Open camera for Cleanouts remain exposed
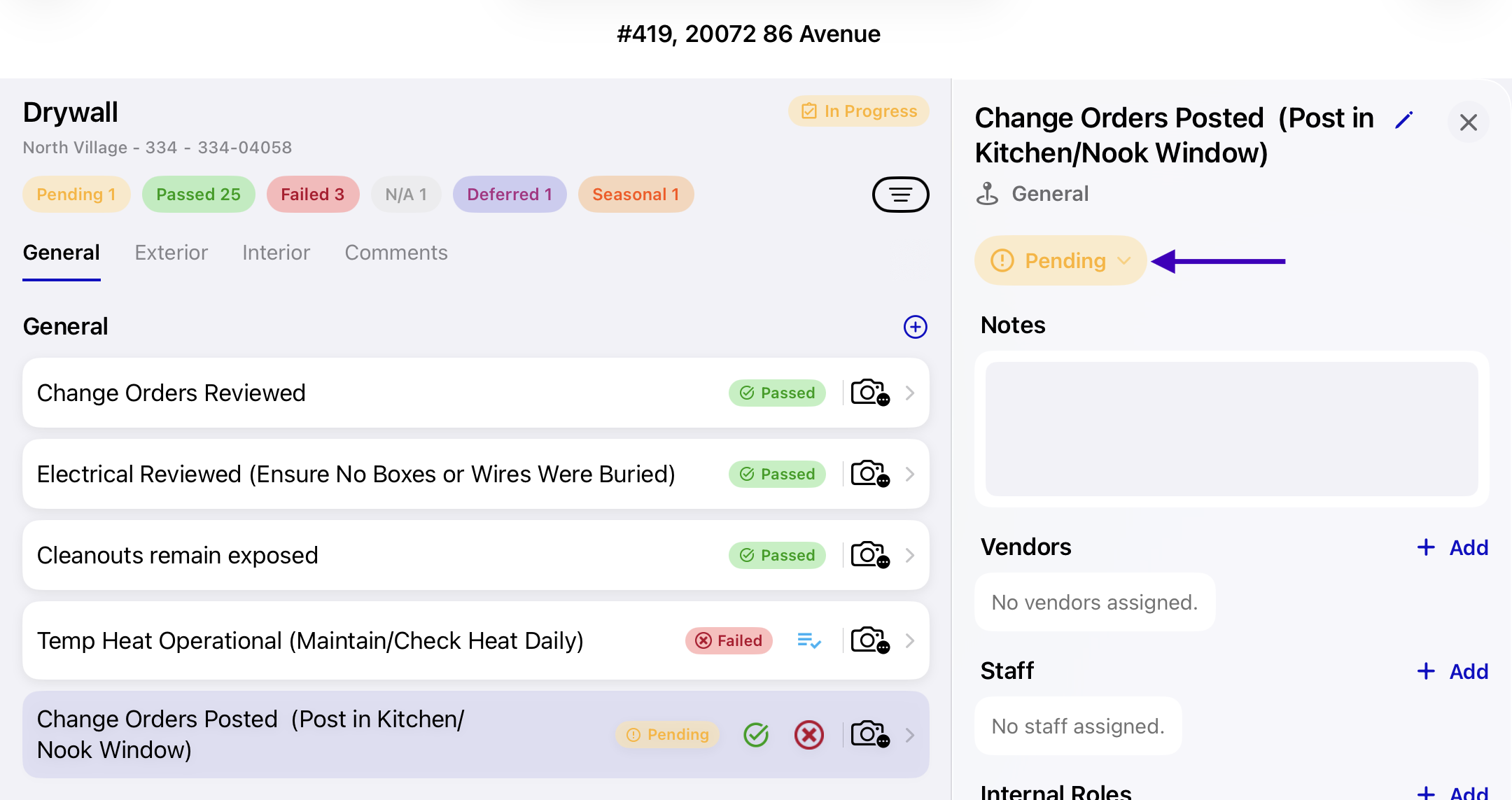1512x800 pixels. pos(870,555)
